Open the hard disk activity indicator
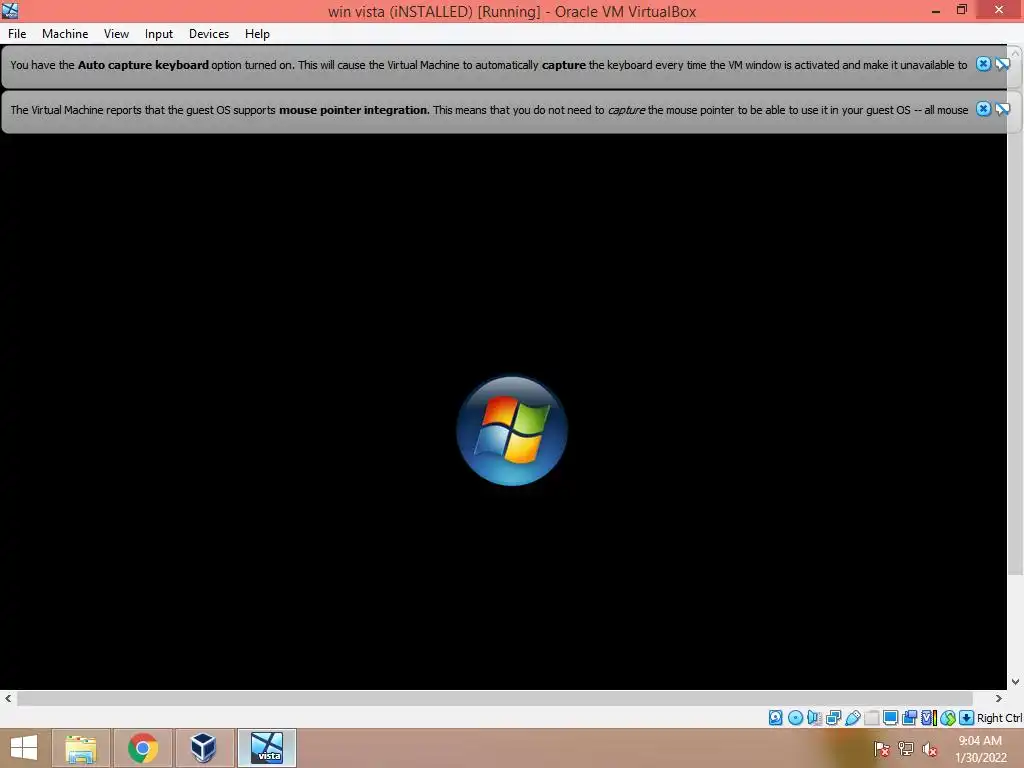 click(x=775, y=718)
